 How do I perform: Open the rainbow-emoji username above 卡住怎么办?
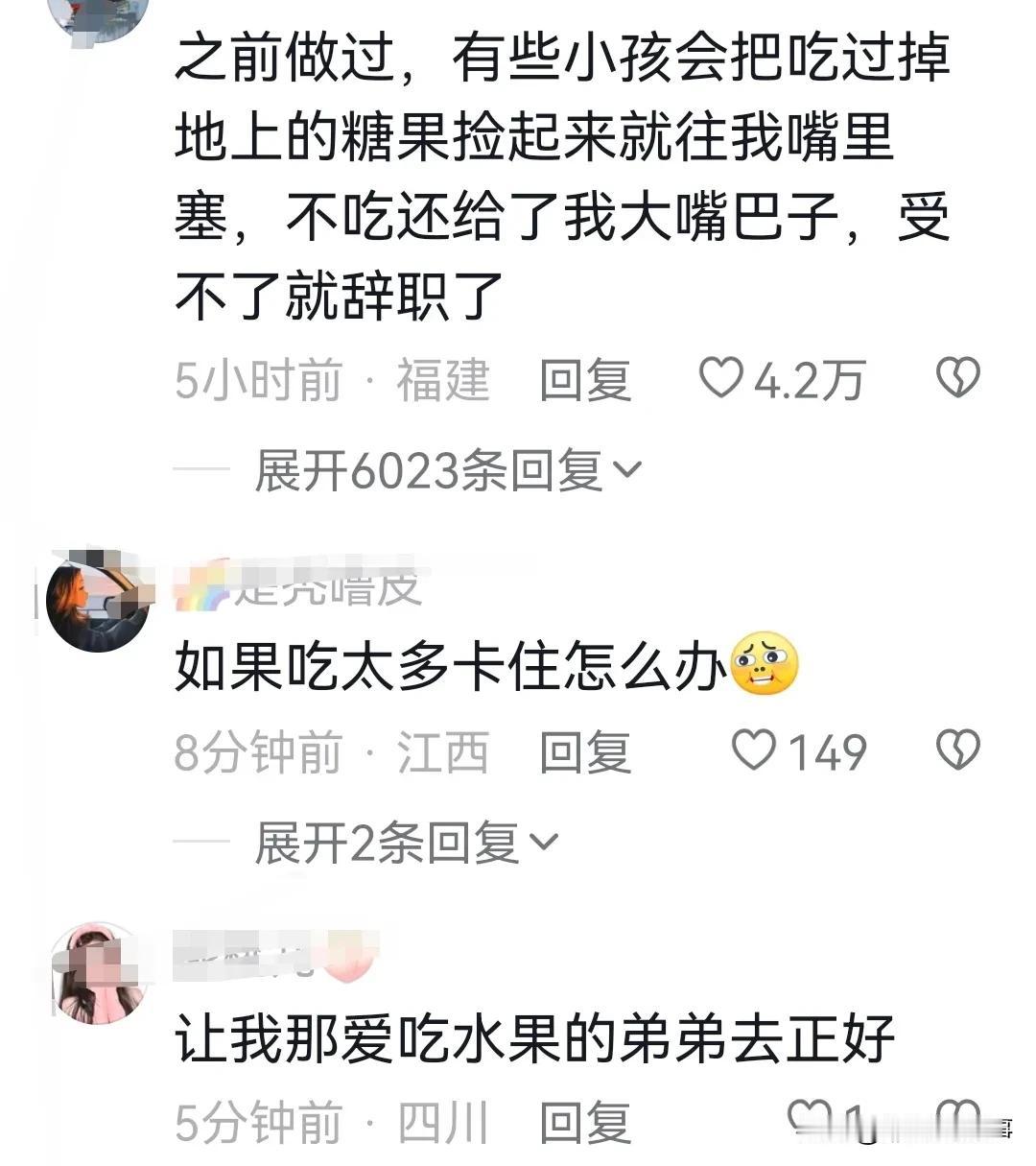pos(299,583)
